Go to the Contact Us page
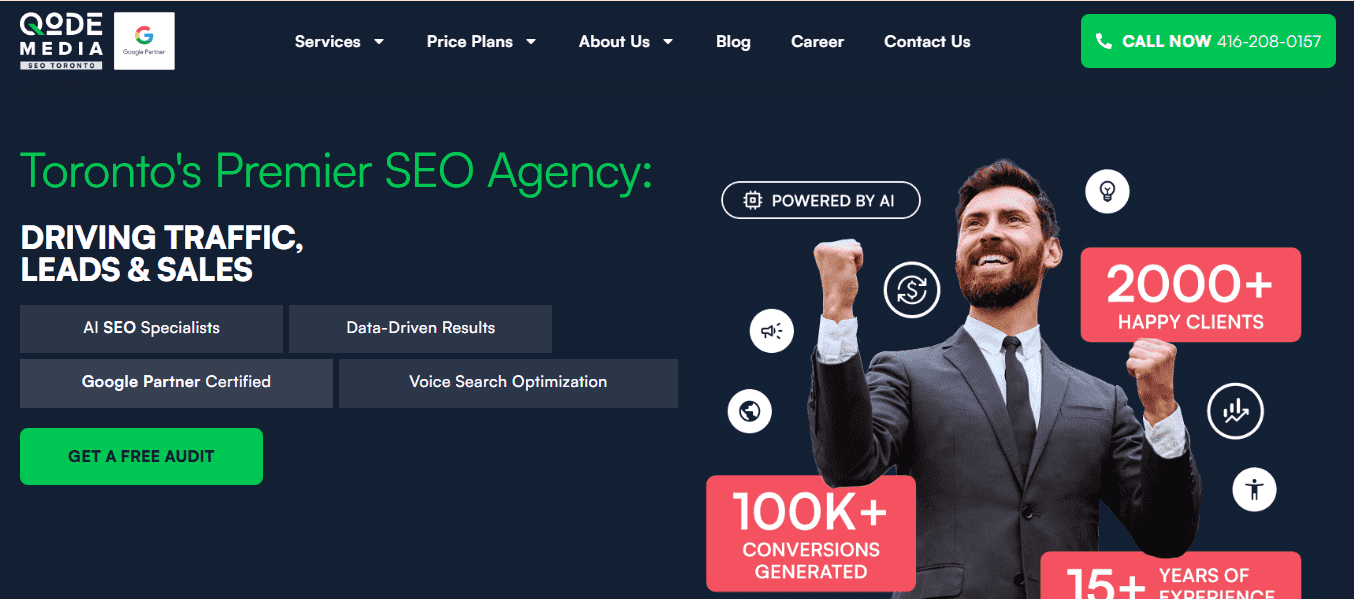The image size is (1354, 599). pos(927,42)
